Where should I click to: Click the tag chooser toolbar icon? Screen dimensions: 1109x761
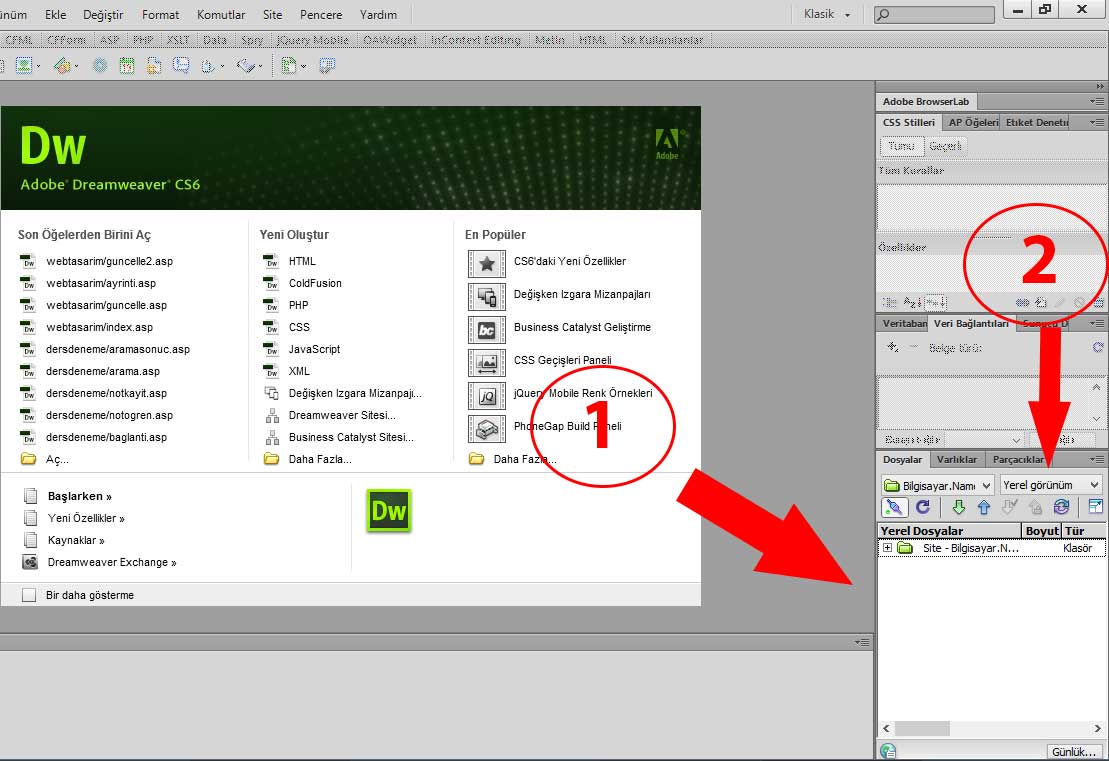(326, 66)
